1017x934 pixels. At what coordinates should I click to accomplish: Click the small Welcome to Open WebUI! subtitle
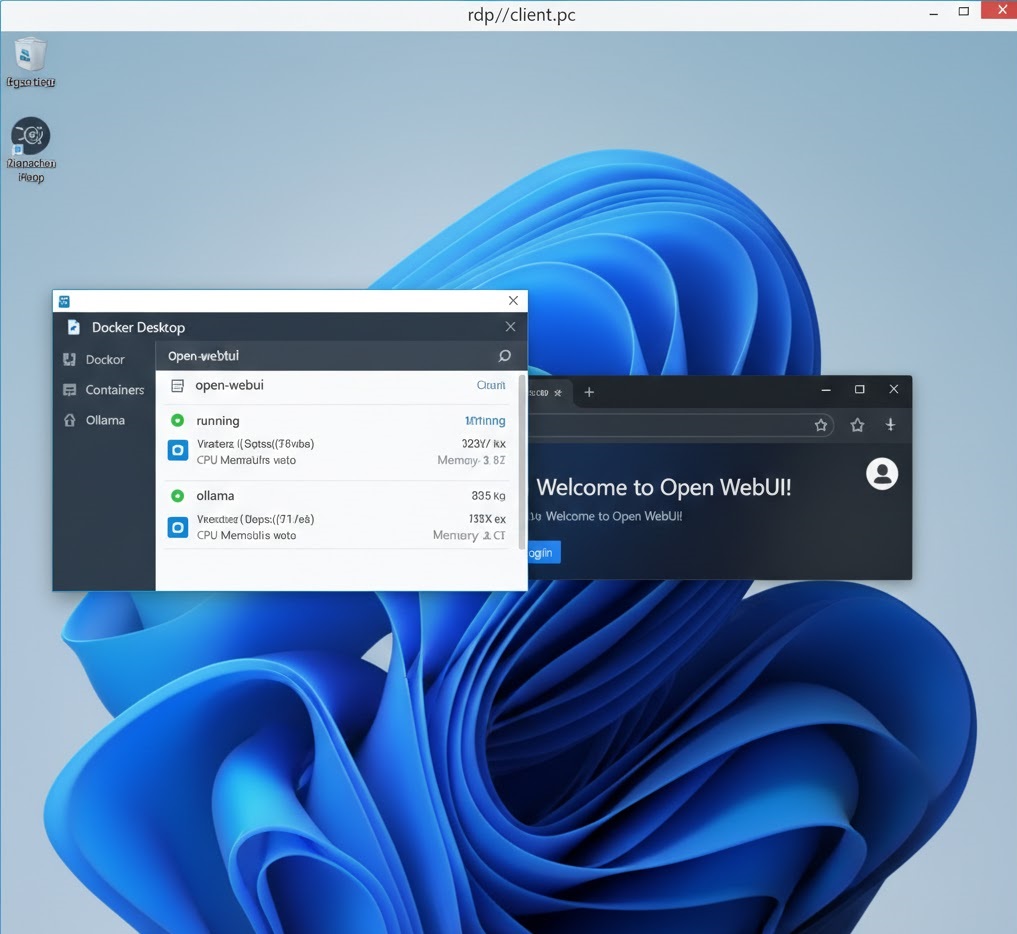(614, 516)
